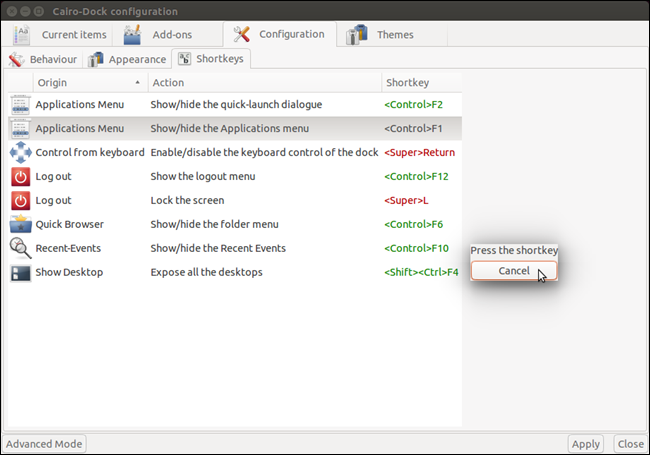Click the Control from keyboard arrows icon
The width and height of the screenshot is (650, 455).
(20, 152)
